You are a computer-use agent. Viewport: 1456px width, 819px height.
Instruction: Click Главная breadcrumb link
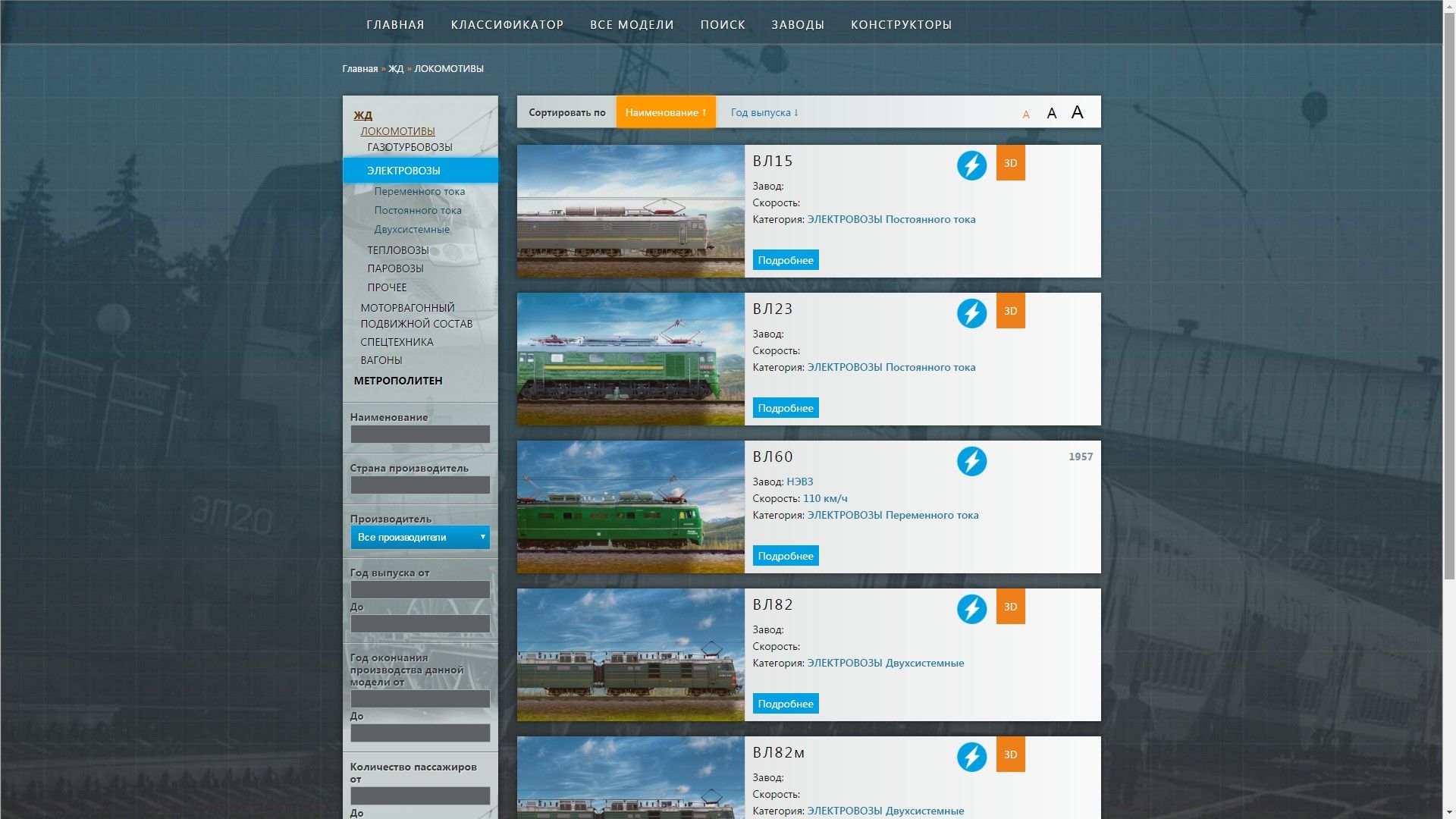click(359, 68)
